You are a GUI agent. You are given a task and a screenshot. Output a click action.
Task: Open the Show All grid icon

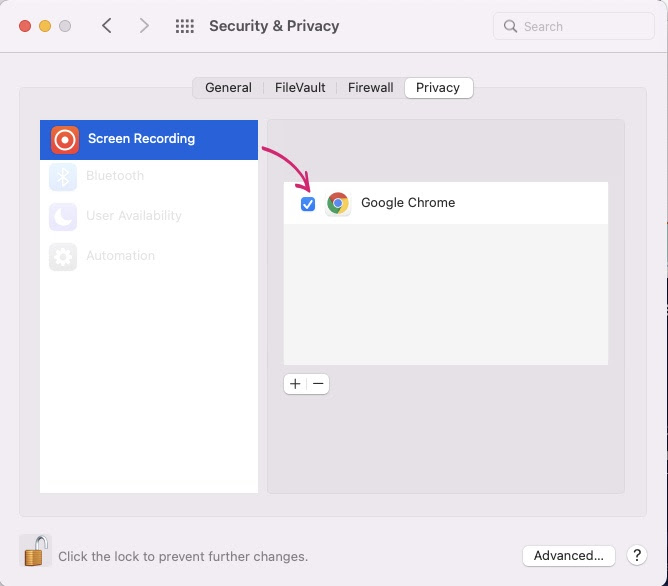(185, 26)
